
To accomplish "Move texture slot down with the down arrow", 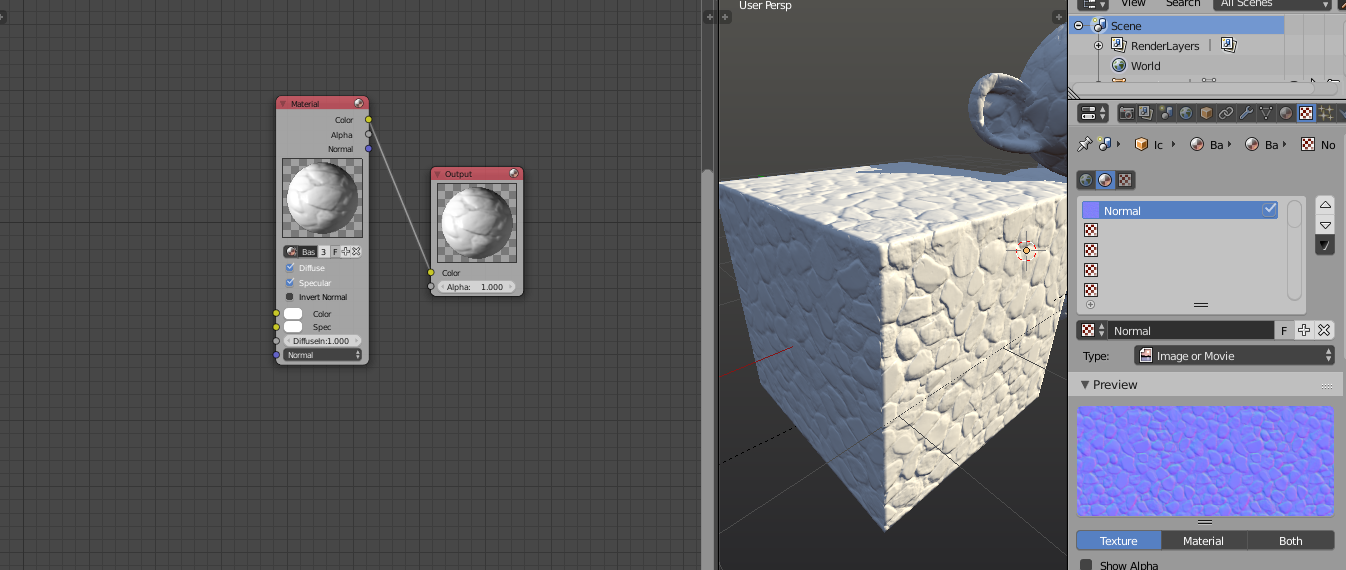I will point(1325,225).
